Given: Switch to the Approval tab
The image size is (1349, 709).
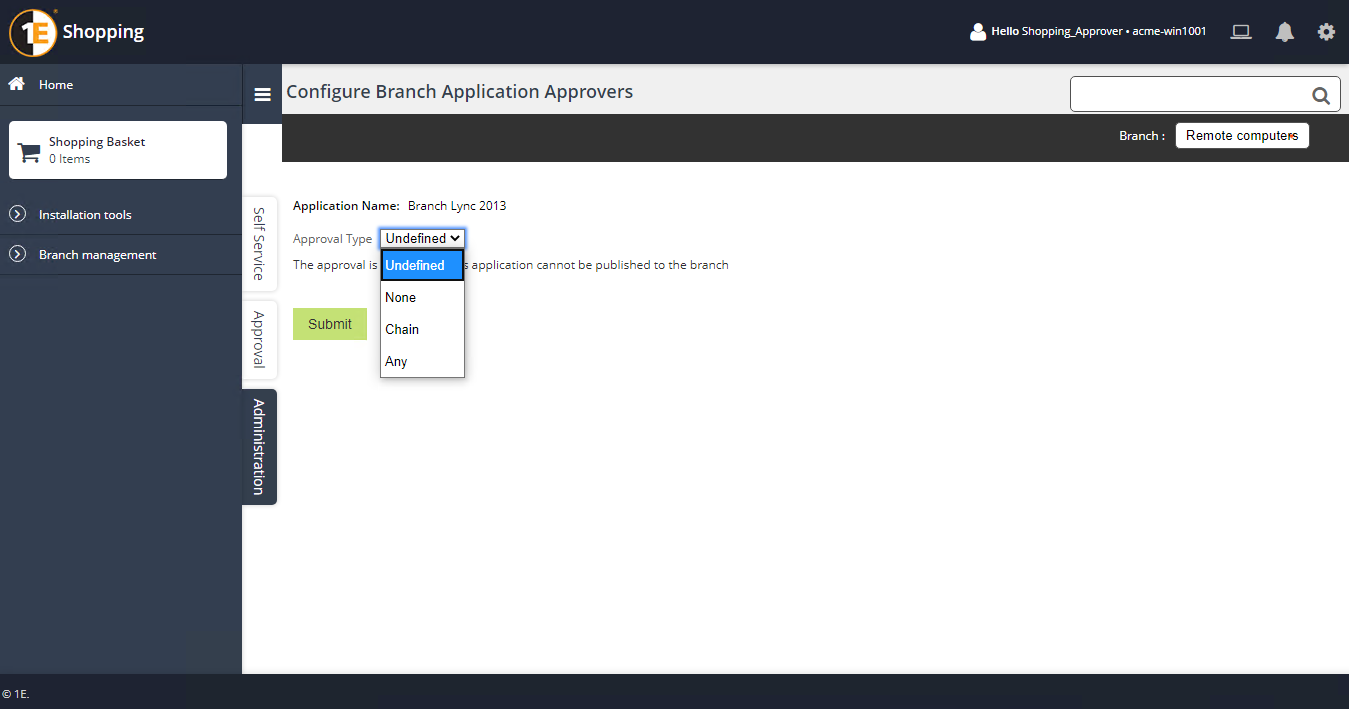Looking at the screenshot, I should (259, 339).
